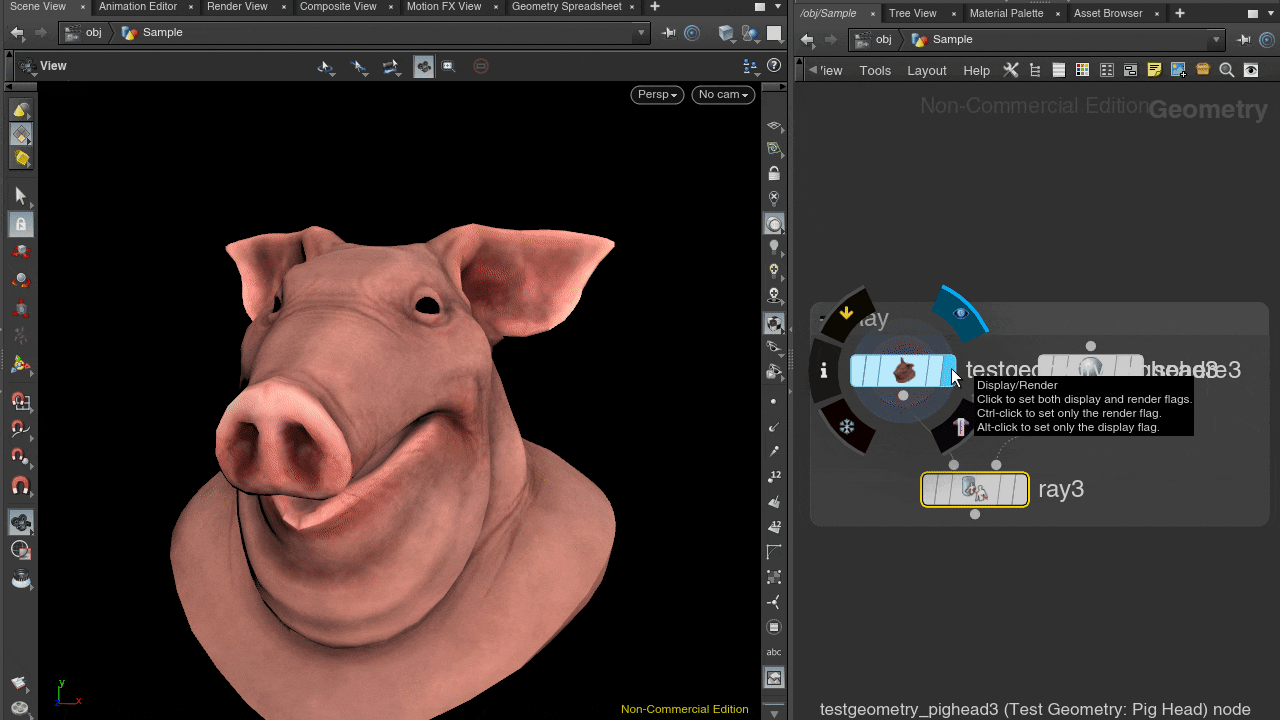1280x720 pixels.
Task: Open the Tree View tab
Action: [912, 13]
